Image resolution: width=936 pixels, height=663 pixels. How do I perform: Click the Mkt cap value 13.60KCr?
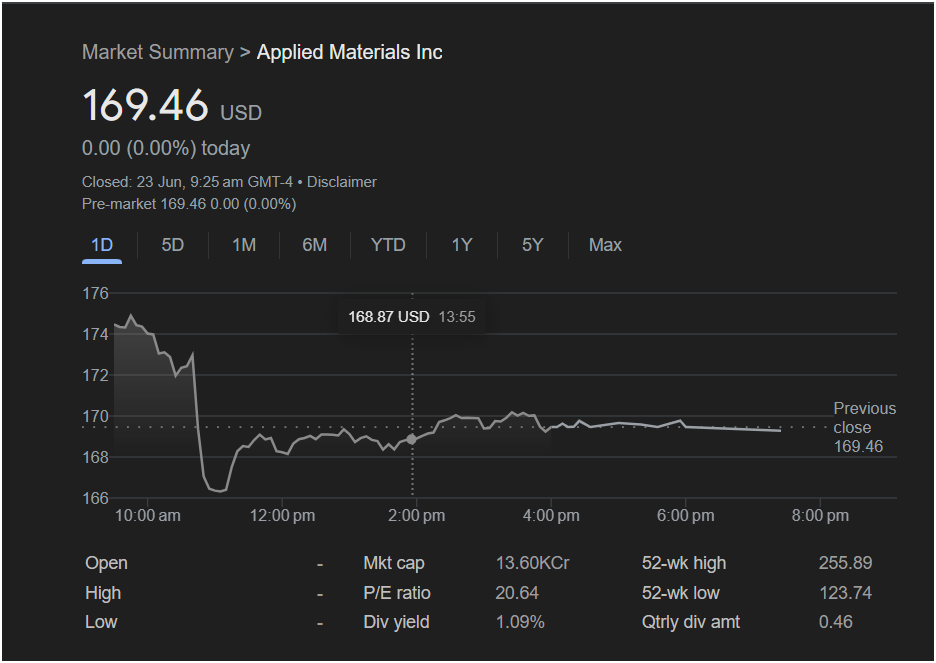[532, 563]
